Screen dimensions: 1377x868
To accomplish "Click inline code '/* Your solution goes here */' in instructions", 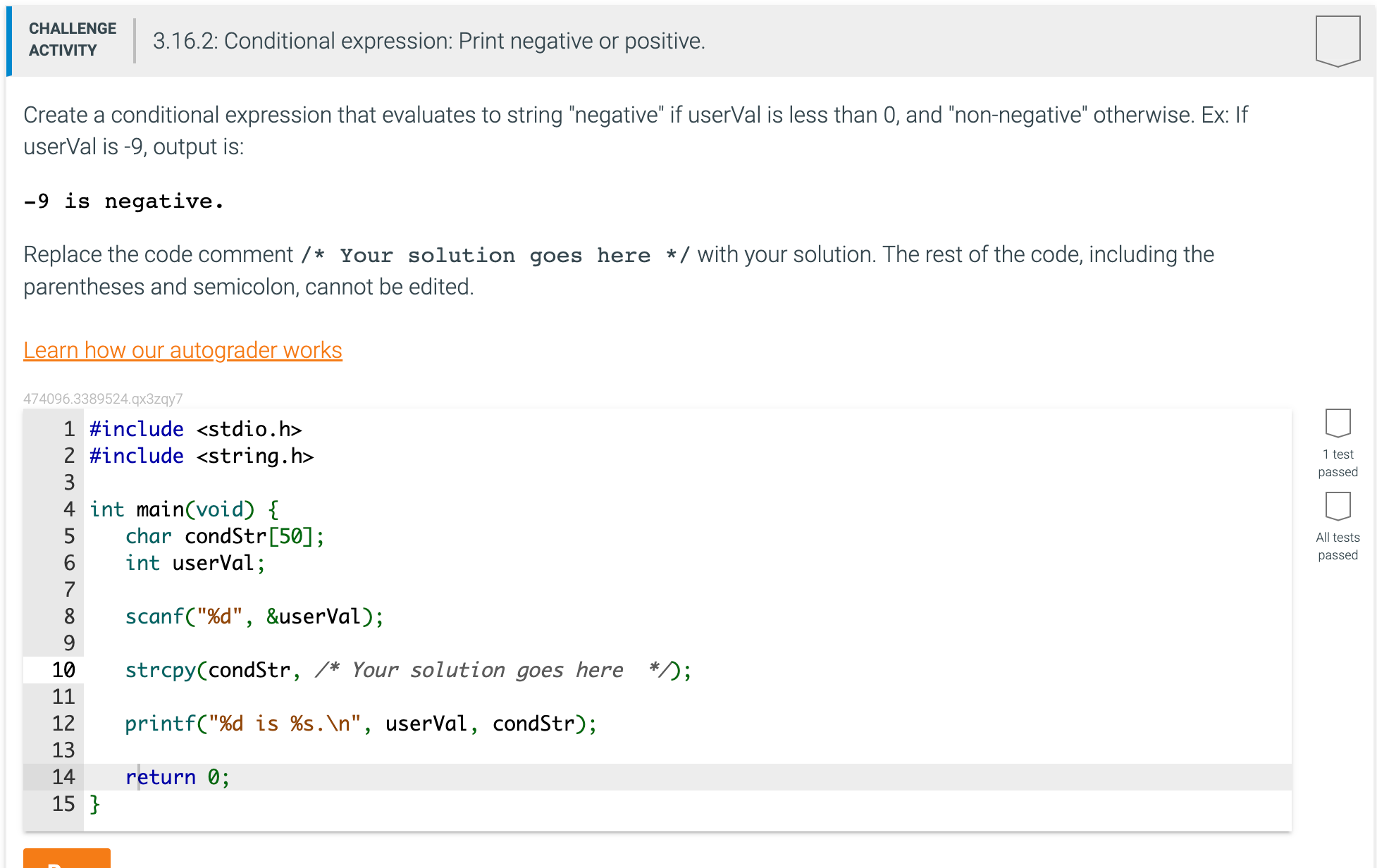I will coord(495,255).
